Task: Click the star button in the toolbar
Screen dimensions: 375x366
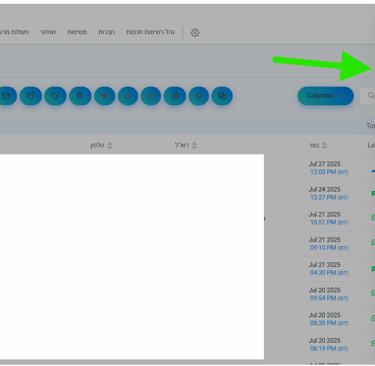Action: pos(104,96)
